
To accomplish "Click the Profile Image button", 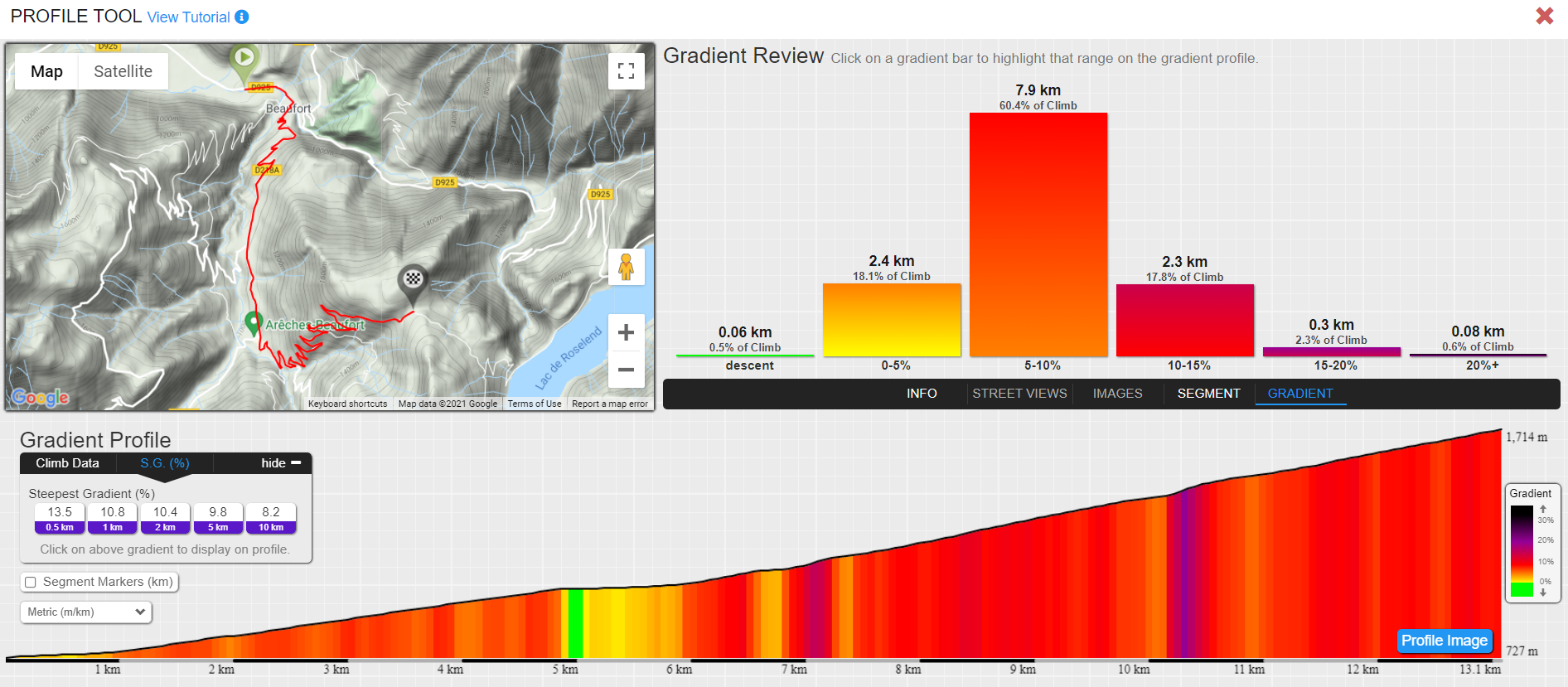I will click(x=1445, y=641).
